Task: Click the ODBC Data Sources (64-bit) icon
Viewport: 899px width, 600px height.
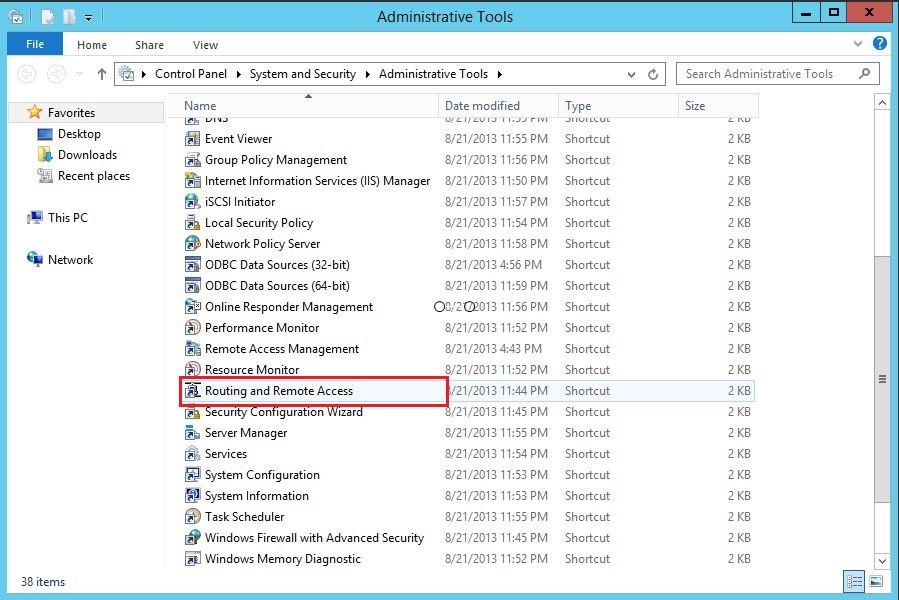Action: pos(193,286)
